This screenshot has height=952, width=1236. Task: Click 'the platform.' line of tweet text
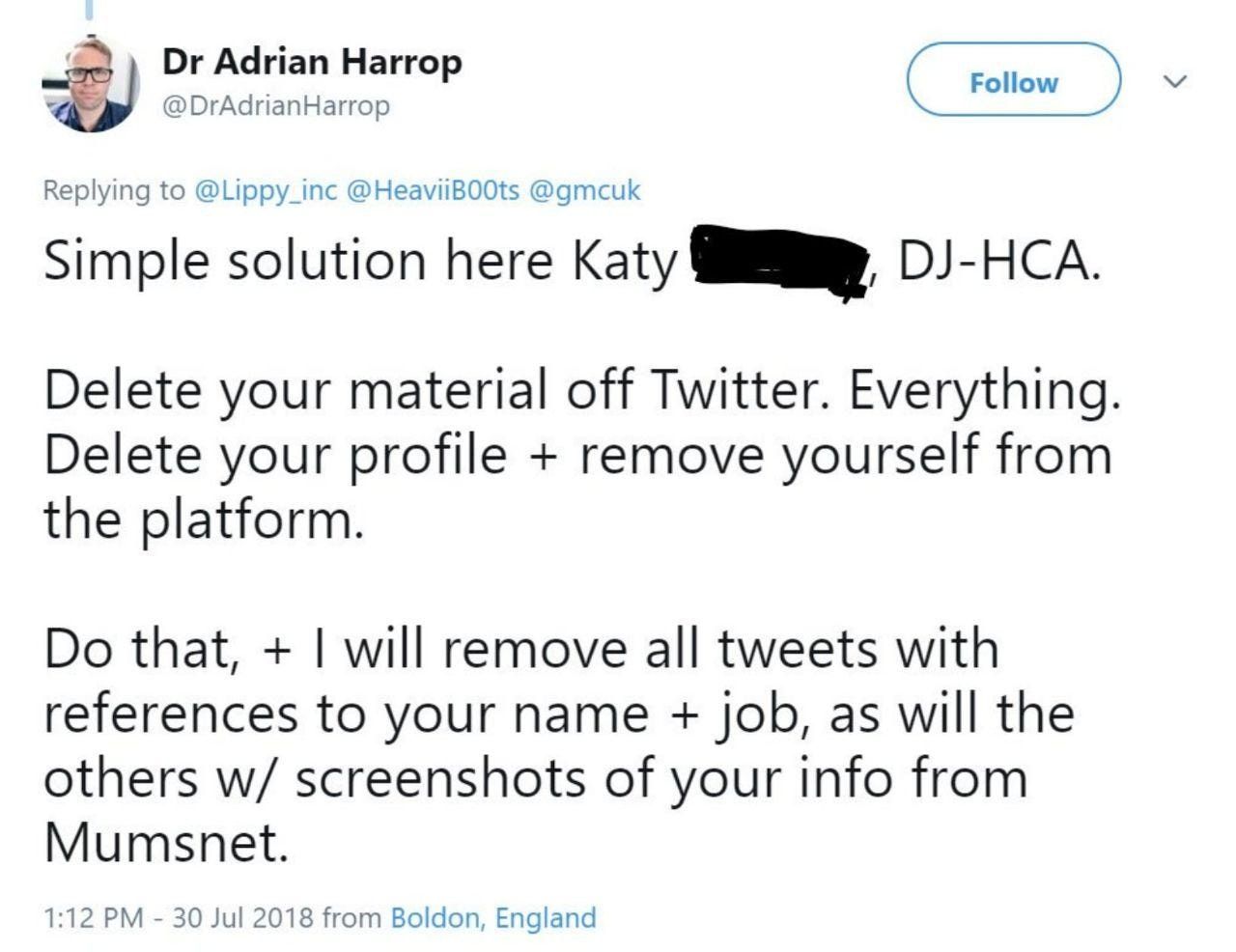coord(204,520)
